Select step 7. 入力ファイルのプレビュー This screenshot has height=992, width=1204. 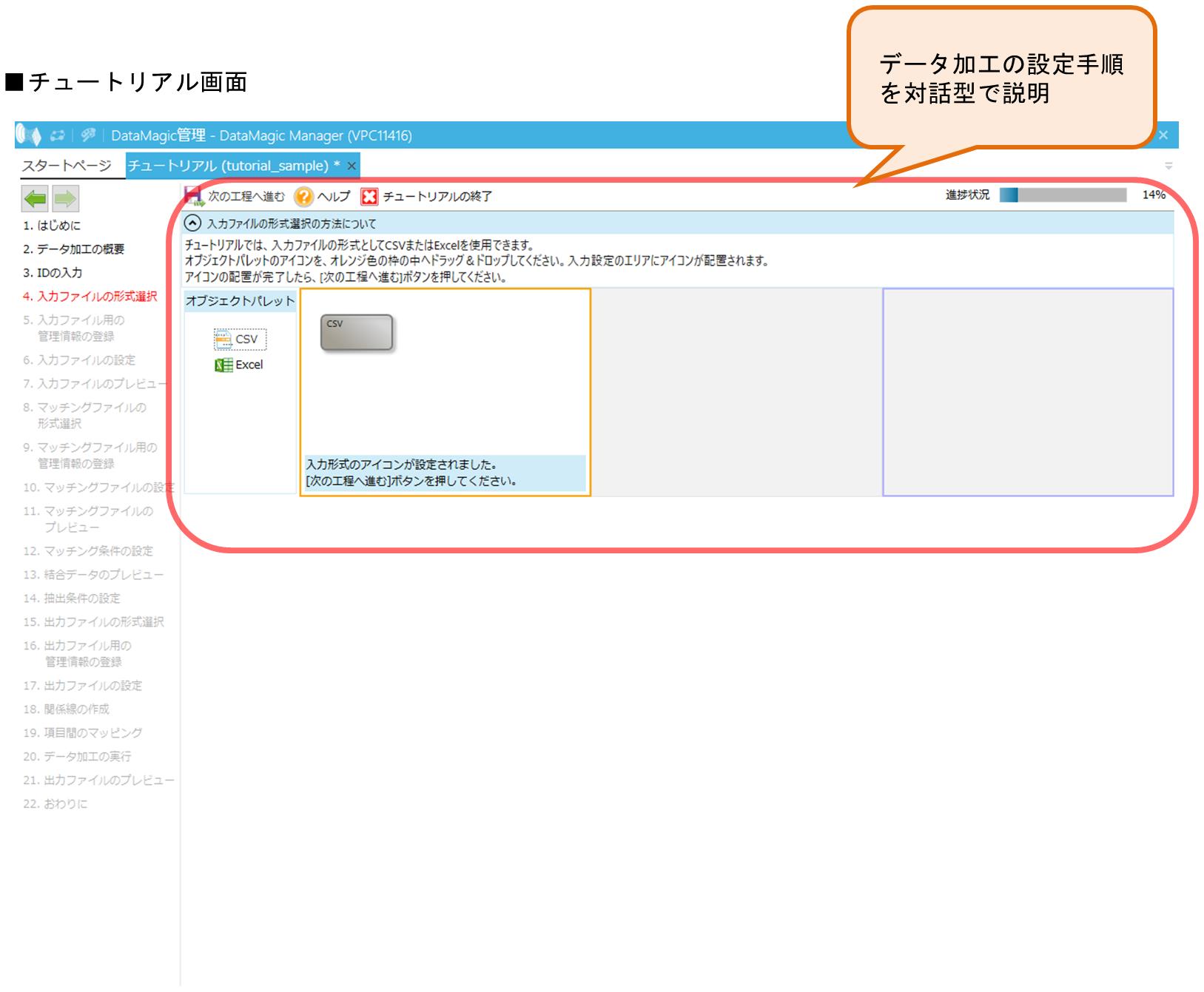coord(95,383)
